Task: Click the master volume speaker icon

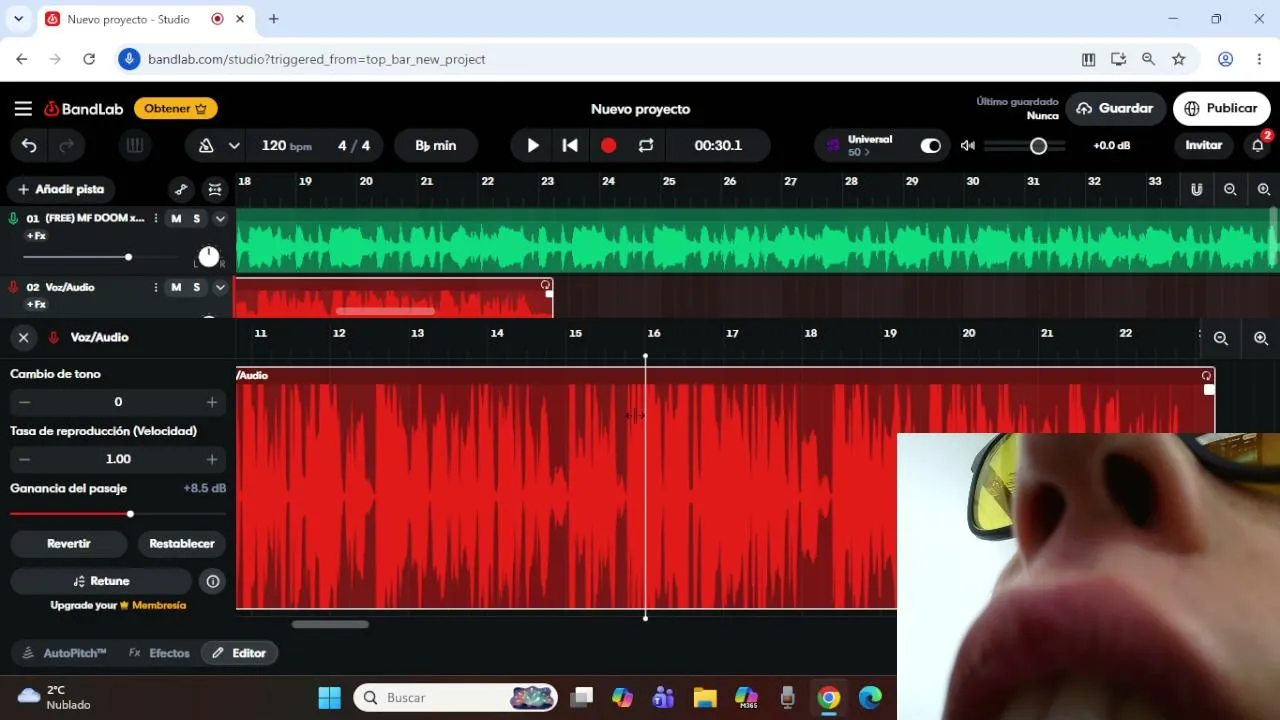Action: pyautogui.click(x=967, y=146)
